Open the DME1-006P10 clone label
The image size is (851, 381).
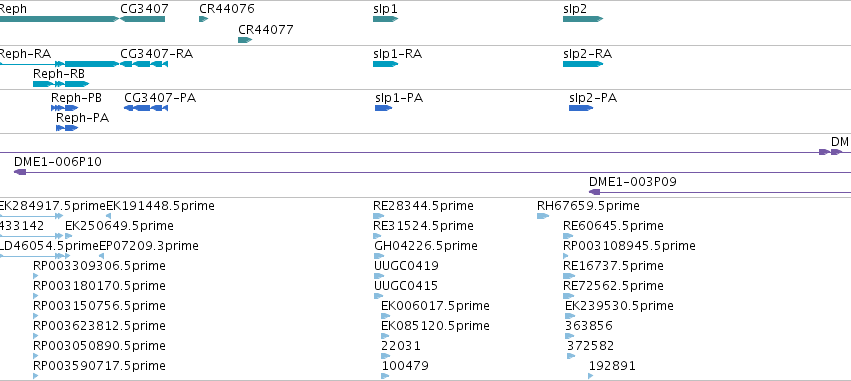(x=58, y=162)
